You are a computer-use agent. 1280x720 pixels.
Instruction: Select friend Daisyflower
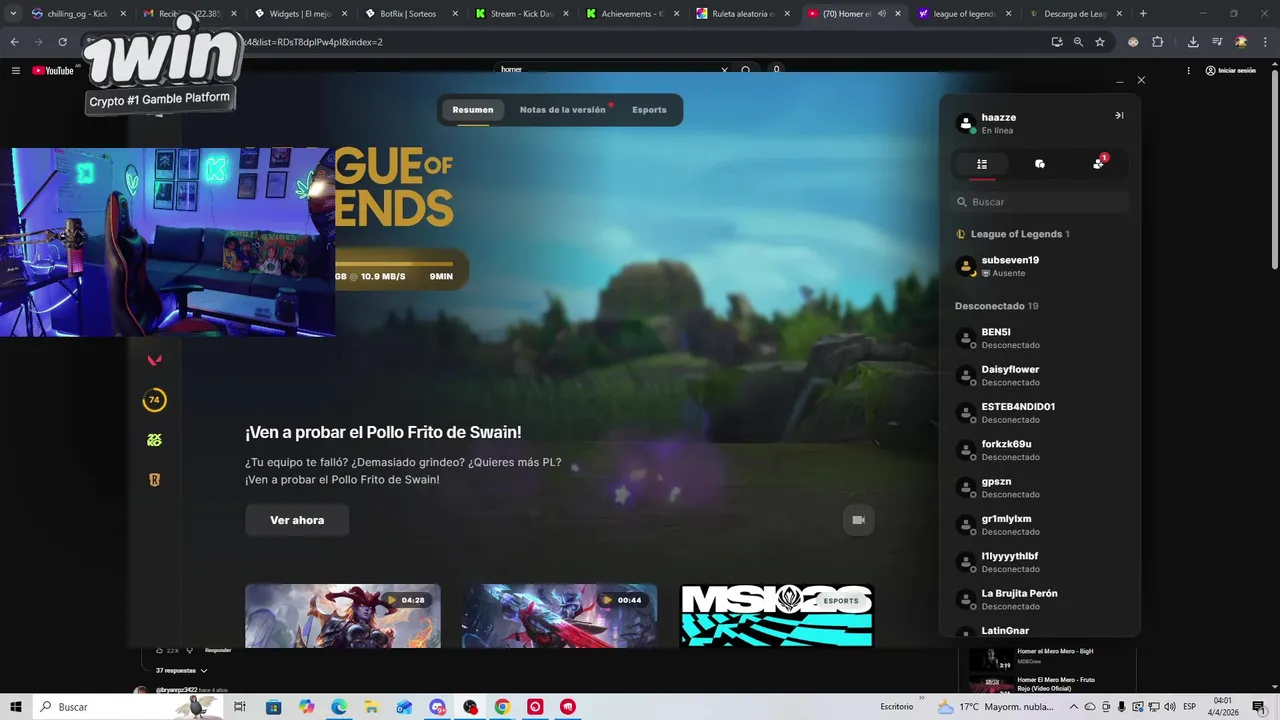[x=1040, y=375]
